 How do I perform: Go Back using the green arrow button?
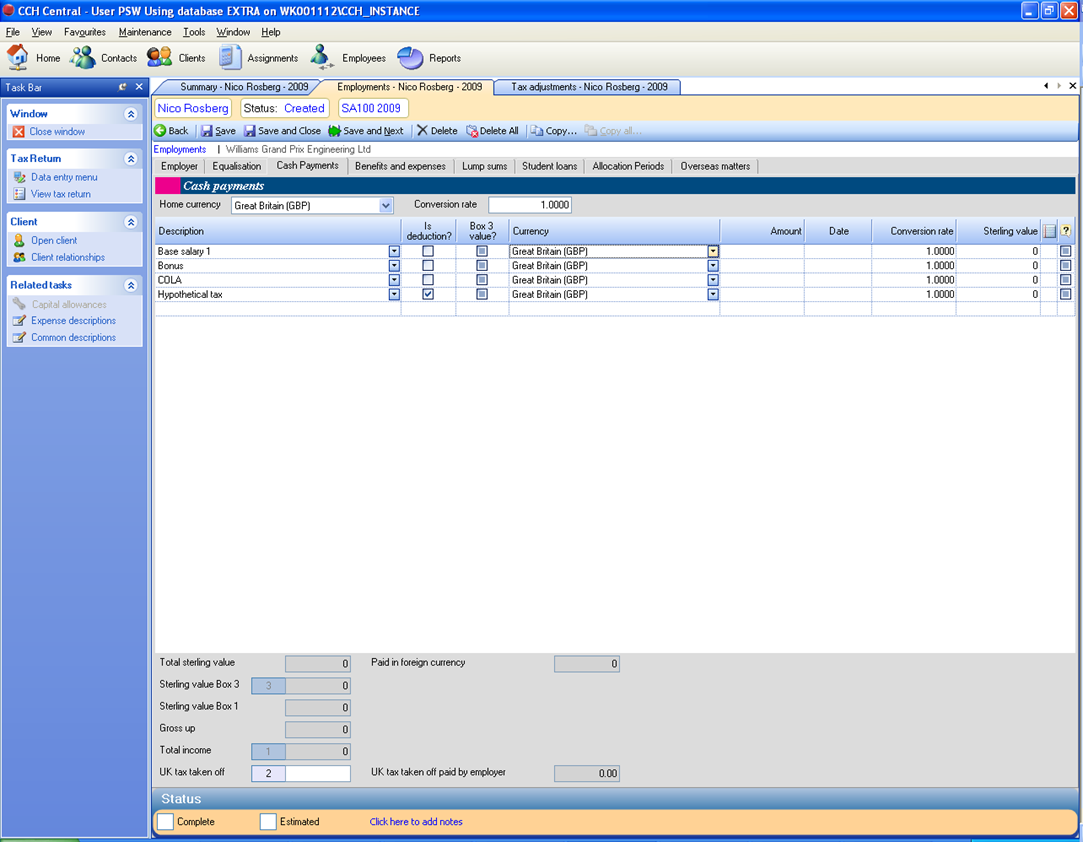coord(171,131)
